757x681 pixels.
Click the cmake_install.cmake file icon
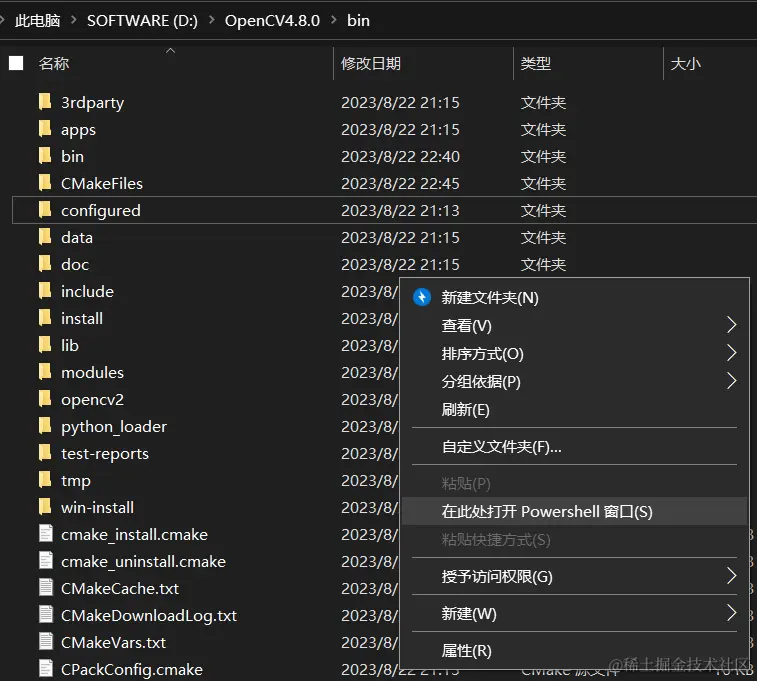pyautogui.click(x=46, y=533)
